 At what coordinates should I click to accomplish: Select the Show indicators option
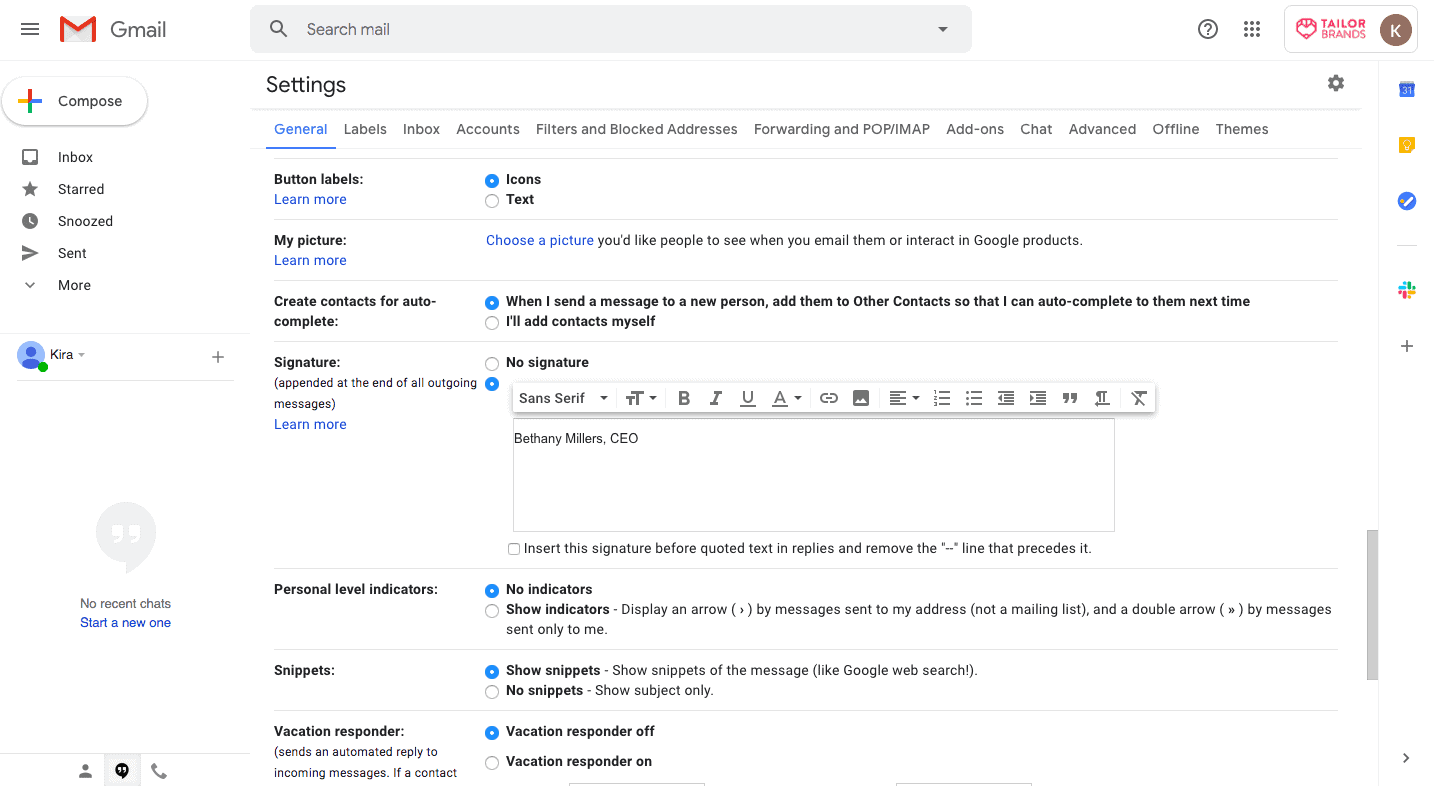point(492,611)
